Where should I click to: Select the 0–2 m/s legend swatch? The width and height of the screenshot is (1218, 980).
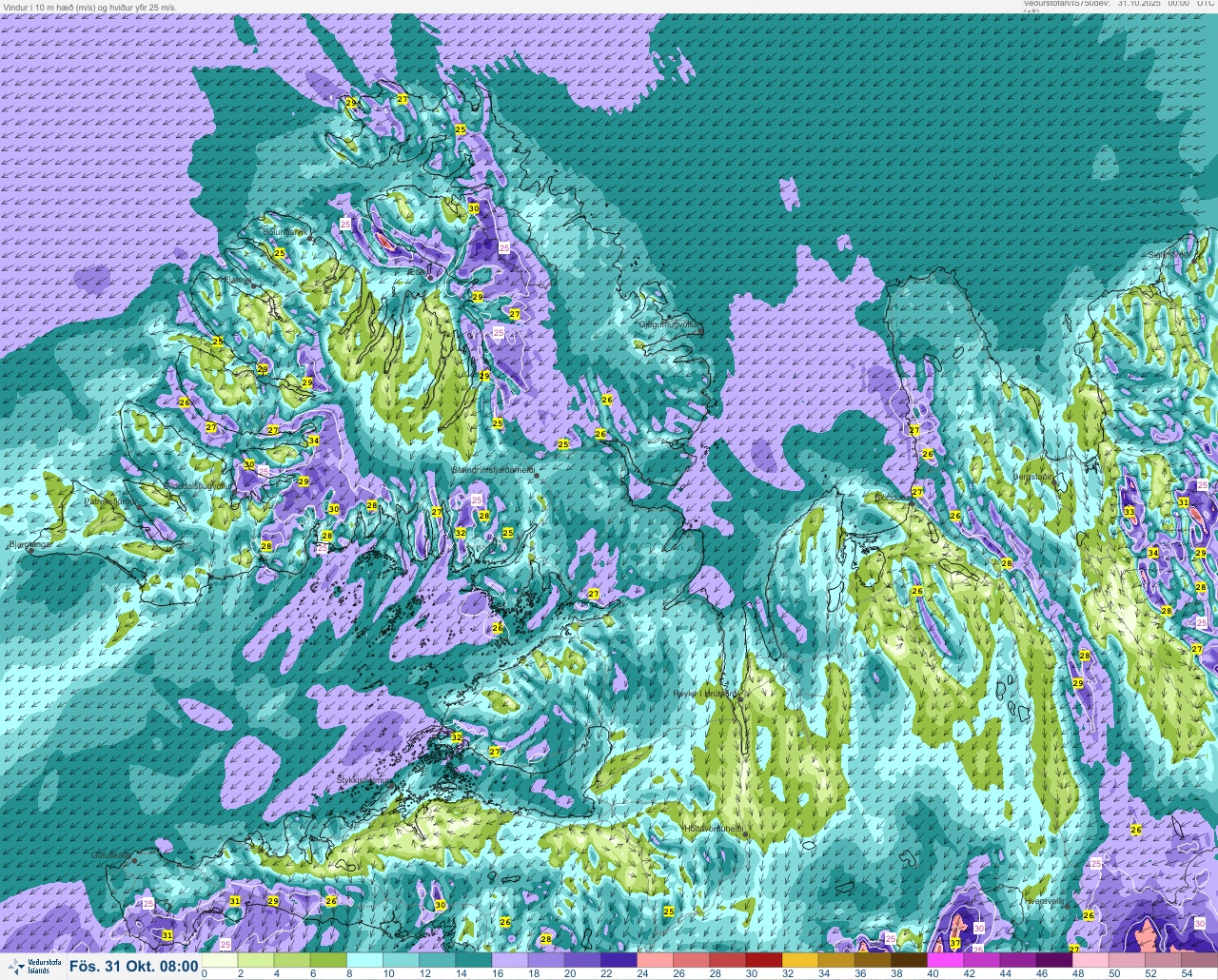tap(222, 961)
